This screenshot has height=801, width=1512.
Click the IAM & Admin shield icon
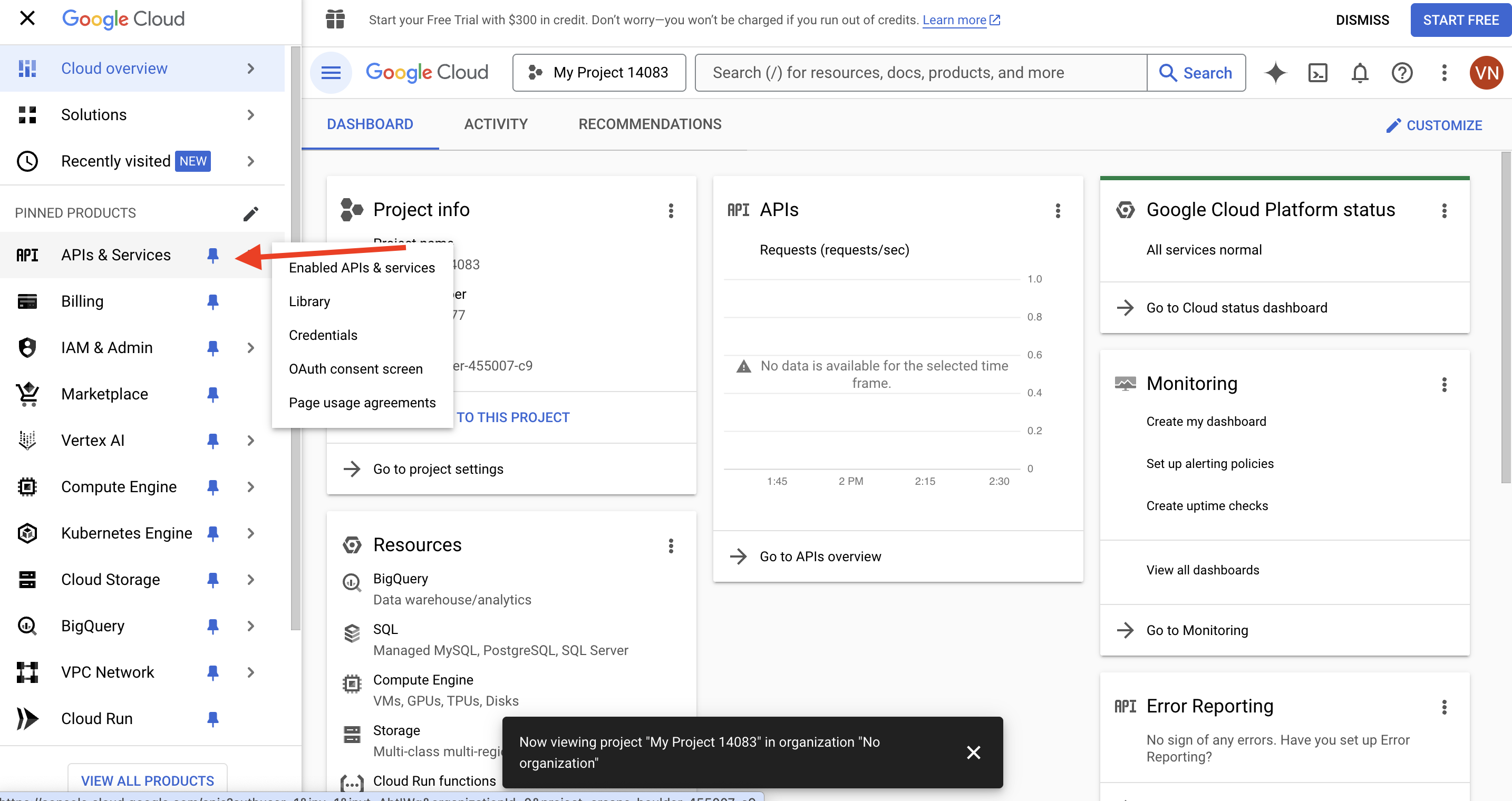27,348
